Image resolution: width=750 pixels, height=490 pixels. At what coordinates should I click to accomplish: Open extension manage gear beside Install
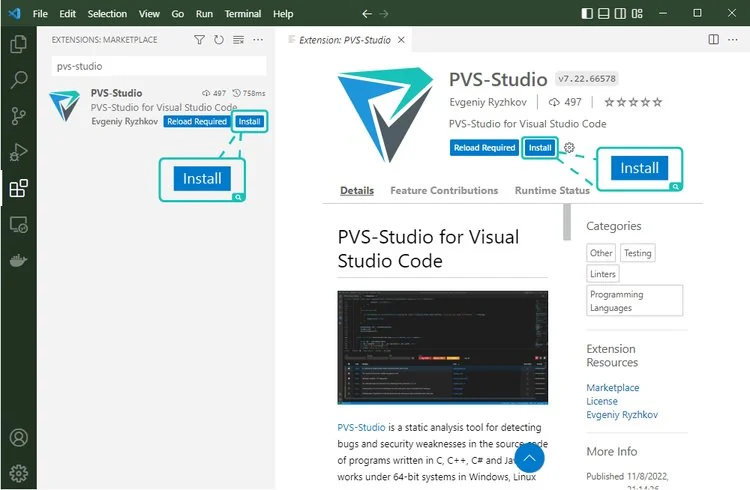pyautogui.click(x=569, y=147)
